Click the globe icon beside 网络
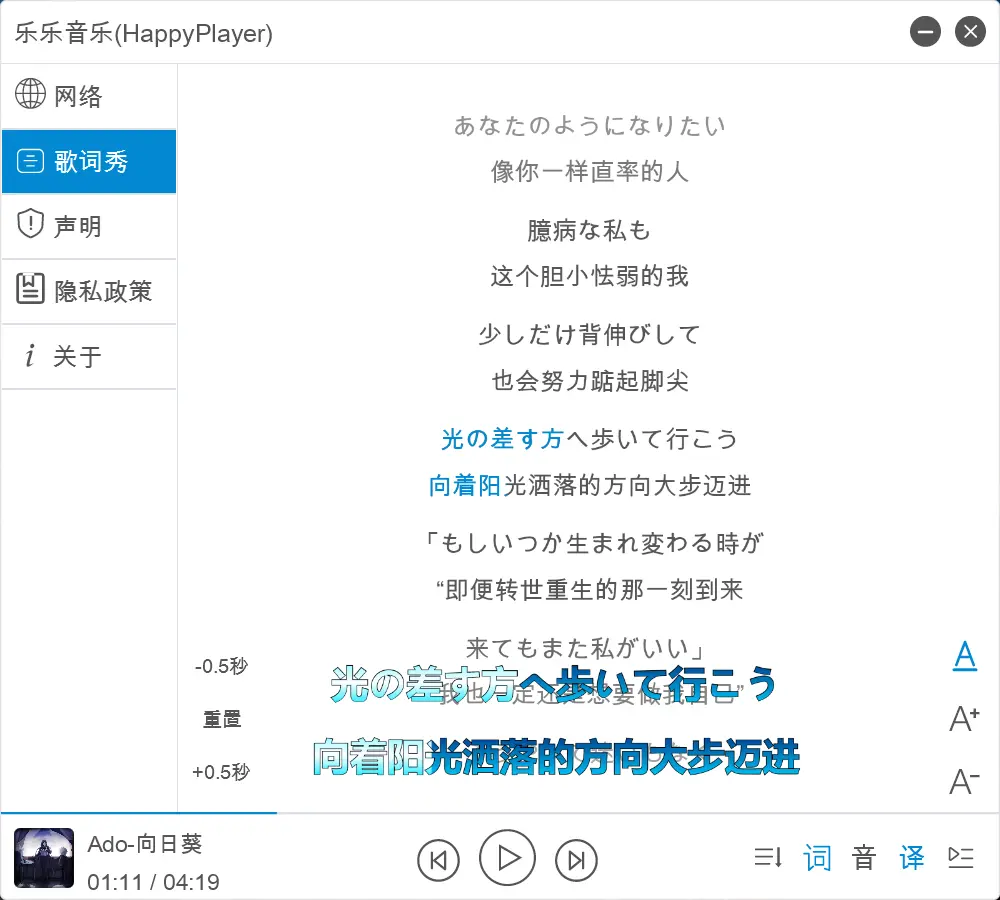The height and width of the screenshot is (900, 1000). pos(30,94)
